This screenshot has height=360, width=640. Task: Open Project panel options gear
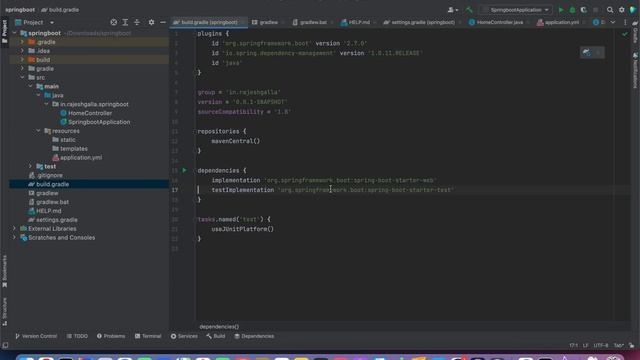tap(151, 22)
